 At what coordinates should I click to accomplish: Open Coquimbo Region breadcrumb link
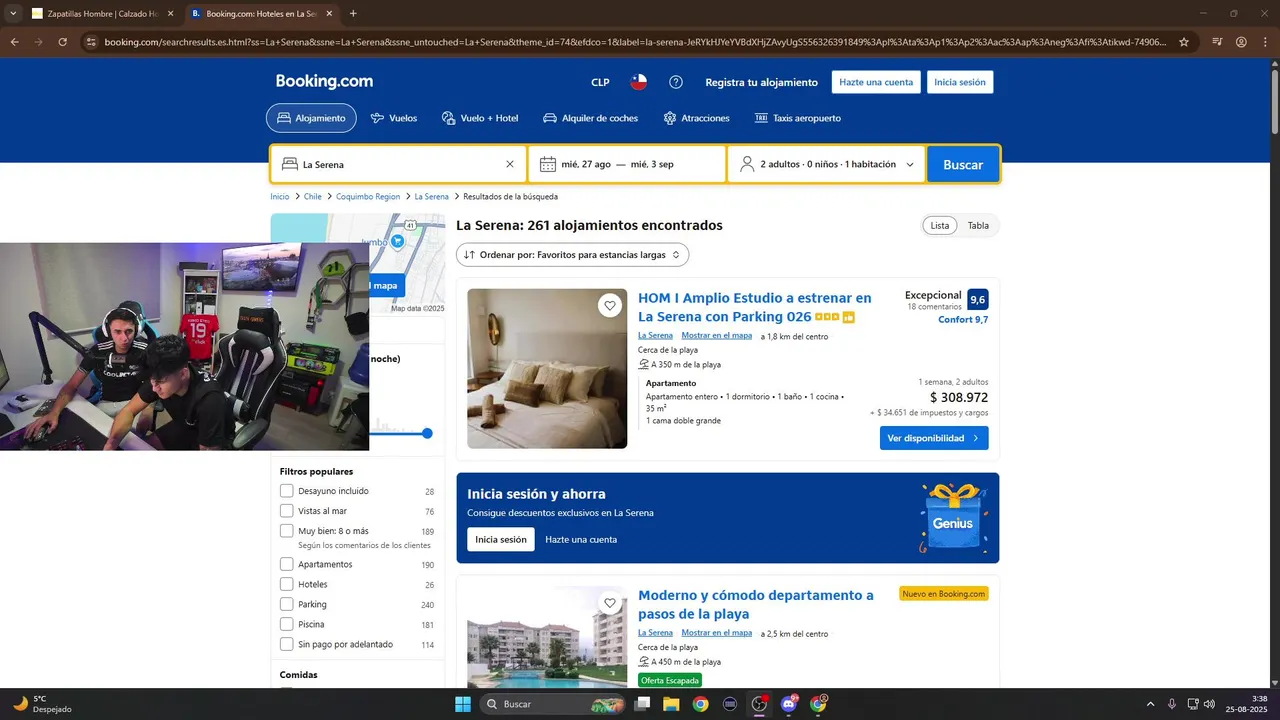(368, 197)
